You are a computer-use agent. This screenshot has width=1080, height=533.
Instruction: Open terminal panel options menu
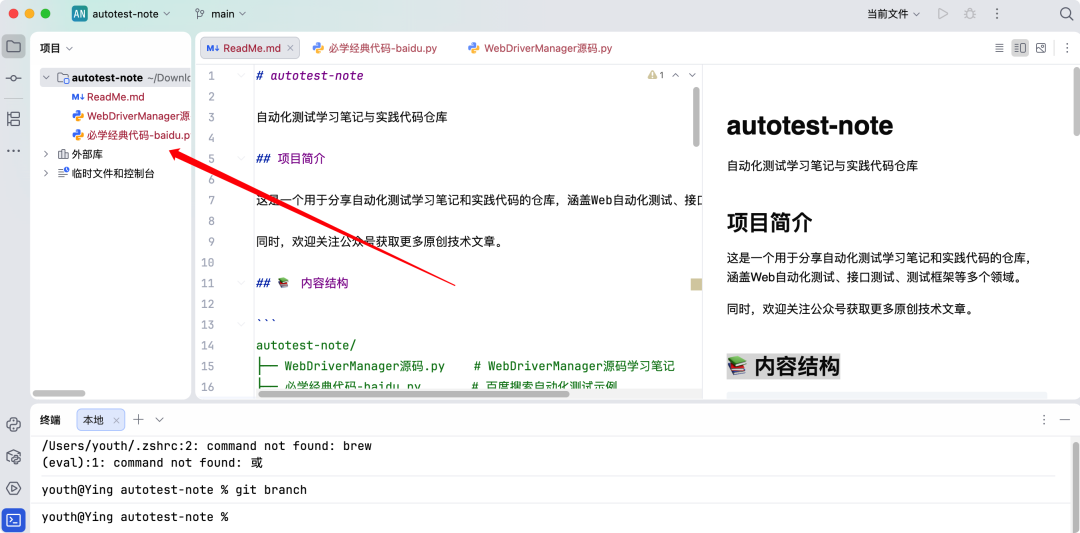[x=1045, y=419]
